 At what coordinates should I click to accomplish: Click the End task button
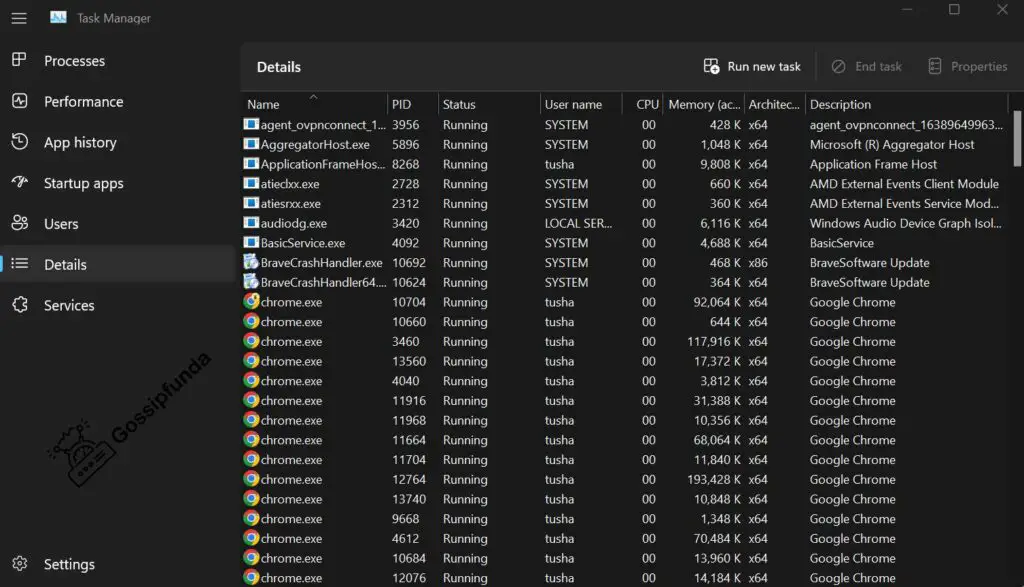(x=867, y=67)
